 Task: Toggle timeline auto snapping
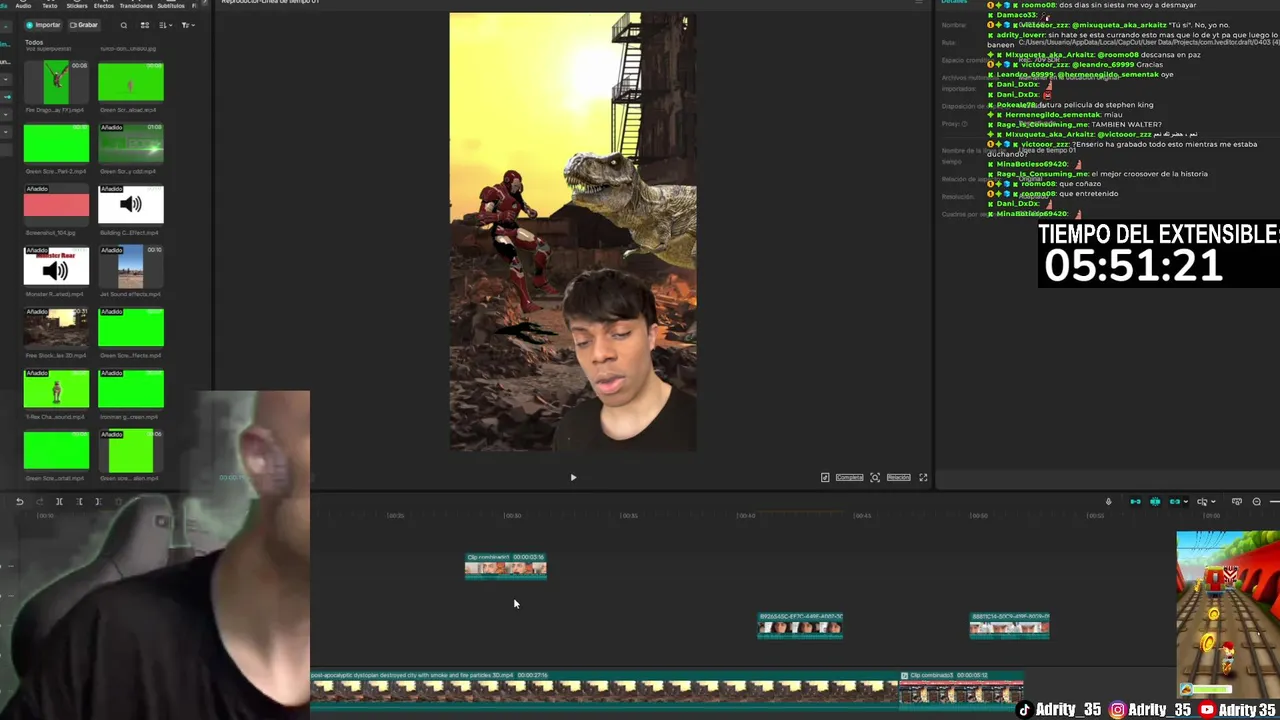1155,502
